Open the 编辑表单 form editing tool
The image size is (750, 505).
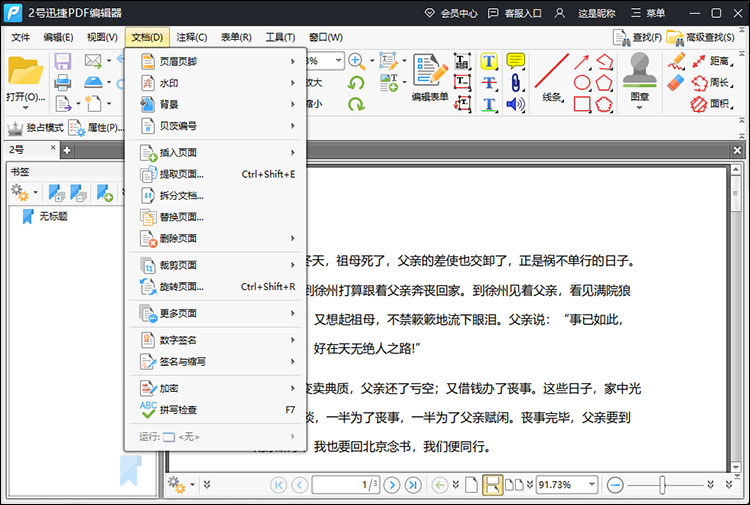(x=430, y=77)
